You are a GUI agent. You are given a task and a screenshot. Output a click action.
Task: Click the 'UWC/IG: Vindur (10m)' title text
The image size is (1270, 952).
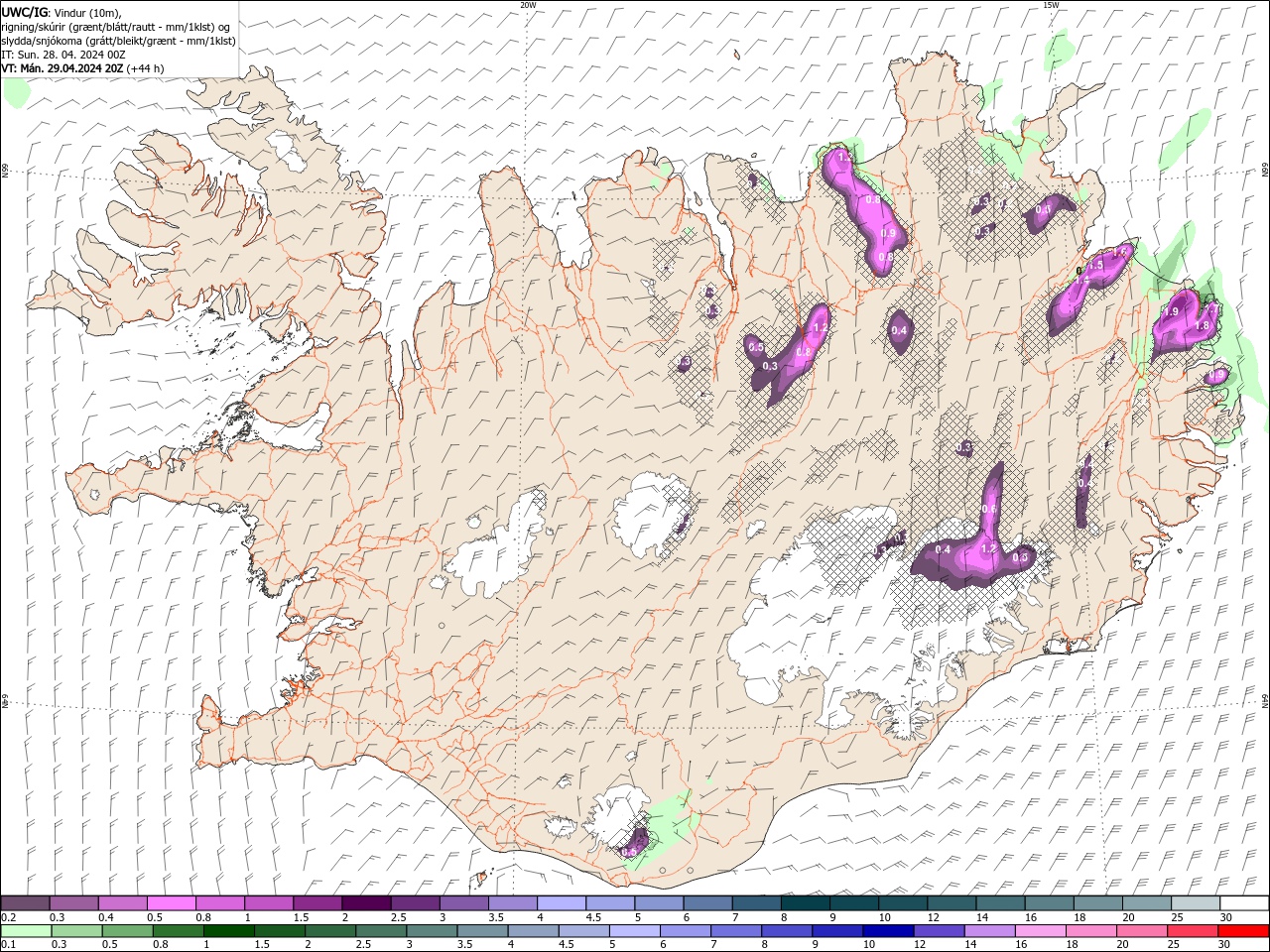coord(61,12)
